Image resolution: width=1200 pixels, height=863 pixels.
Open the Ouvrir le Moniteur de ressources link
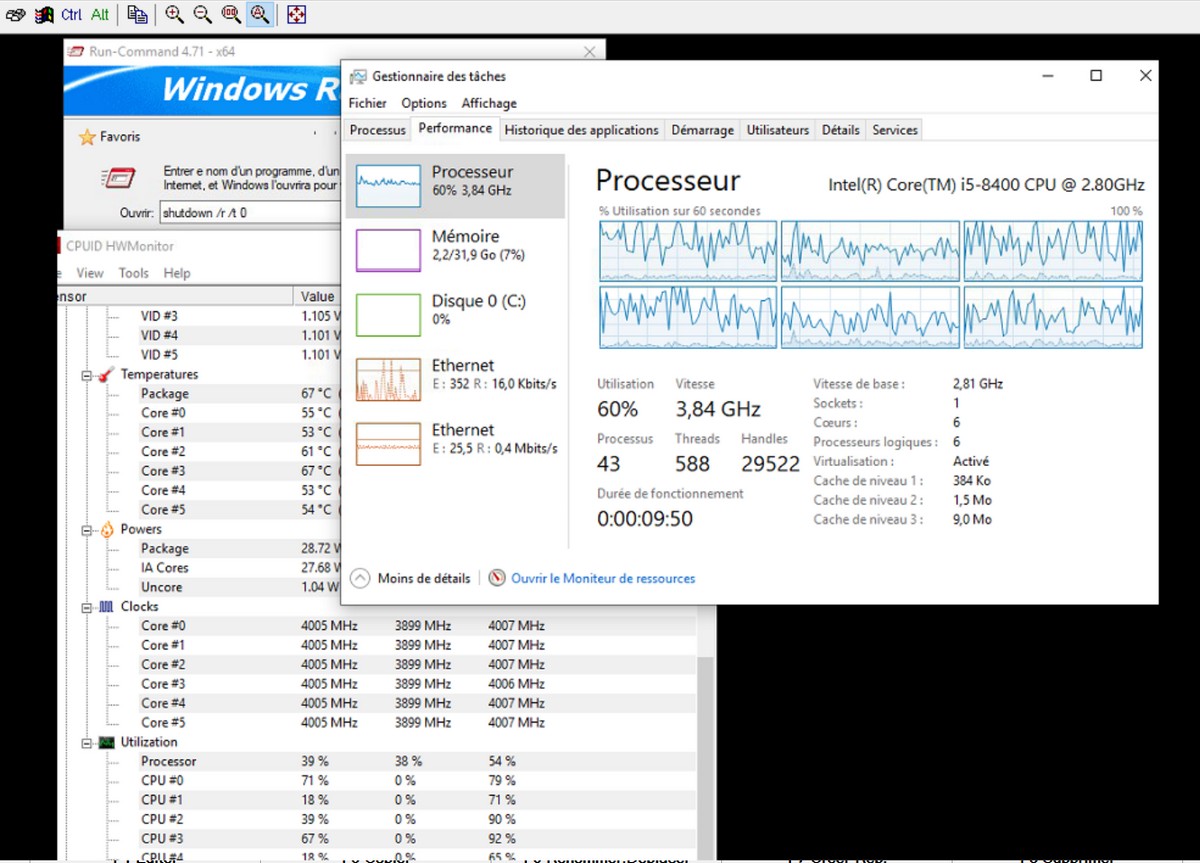[x=603, y=578]
